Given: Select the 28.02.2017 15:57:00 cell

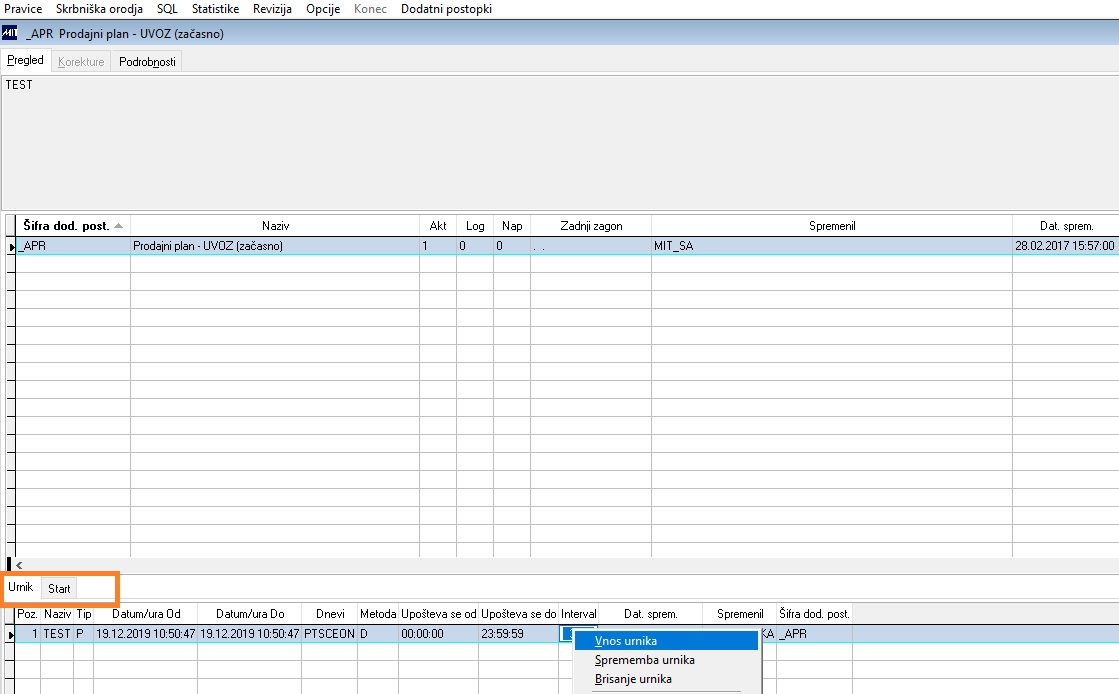Looking at the screenshot, I should click(x=1066, y=246).
